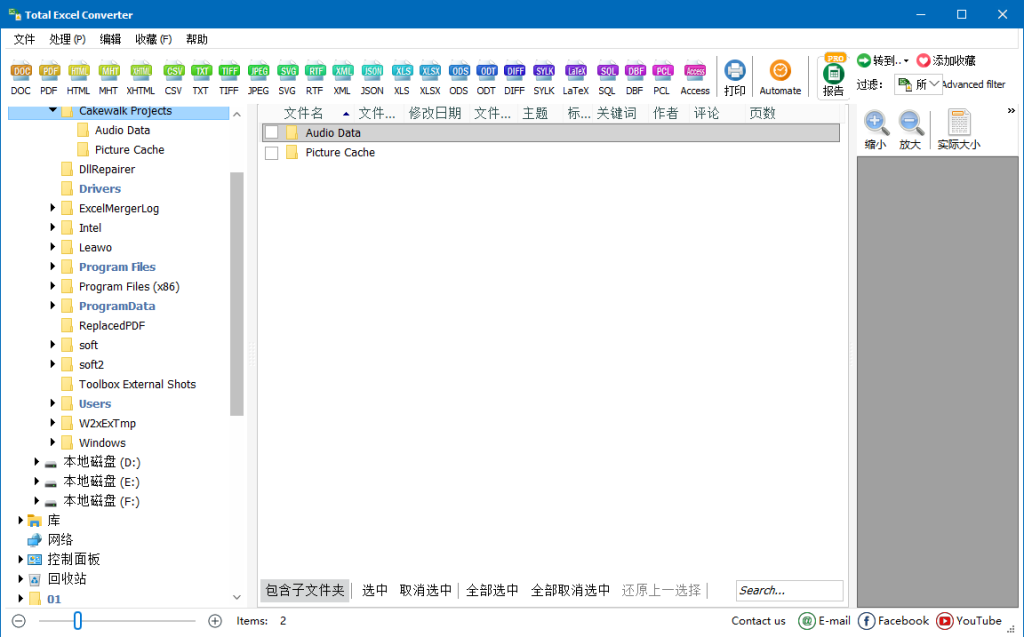This screenshot has height=637, width=1024.
Task: Click the zoom slider handle
Action: click(78, 621)
